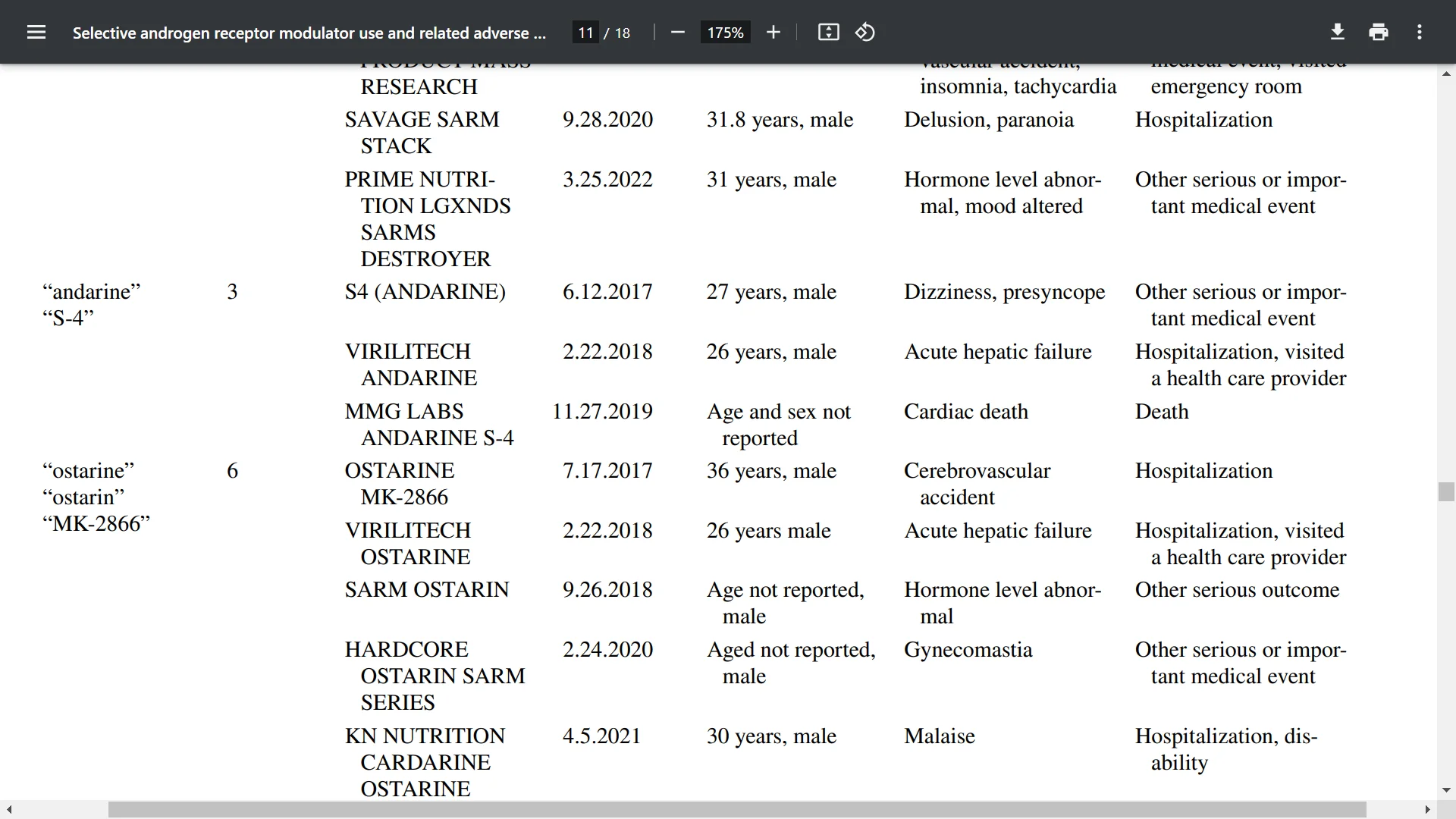Viewport: 1456px width, 819px height.
Task: Click the text "Gynecomastia"
Action: [968, 650]
